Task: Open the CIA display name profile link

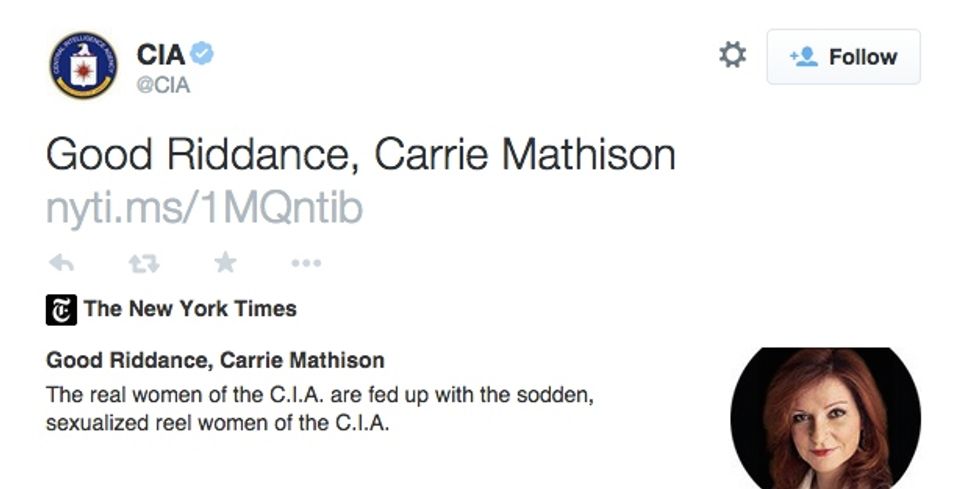Action: [160, 56]
